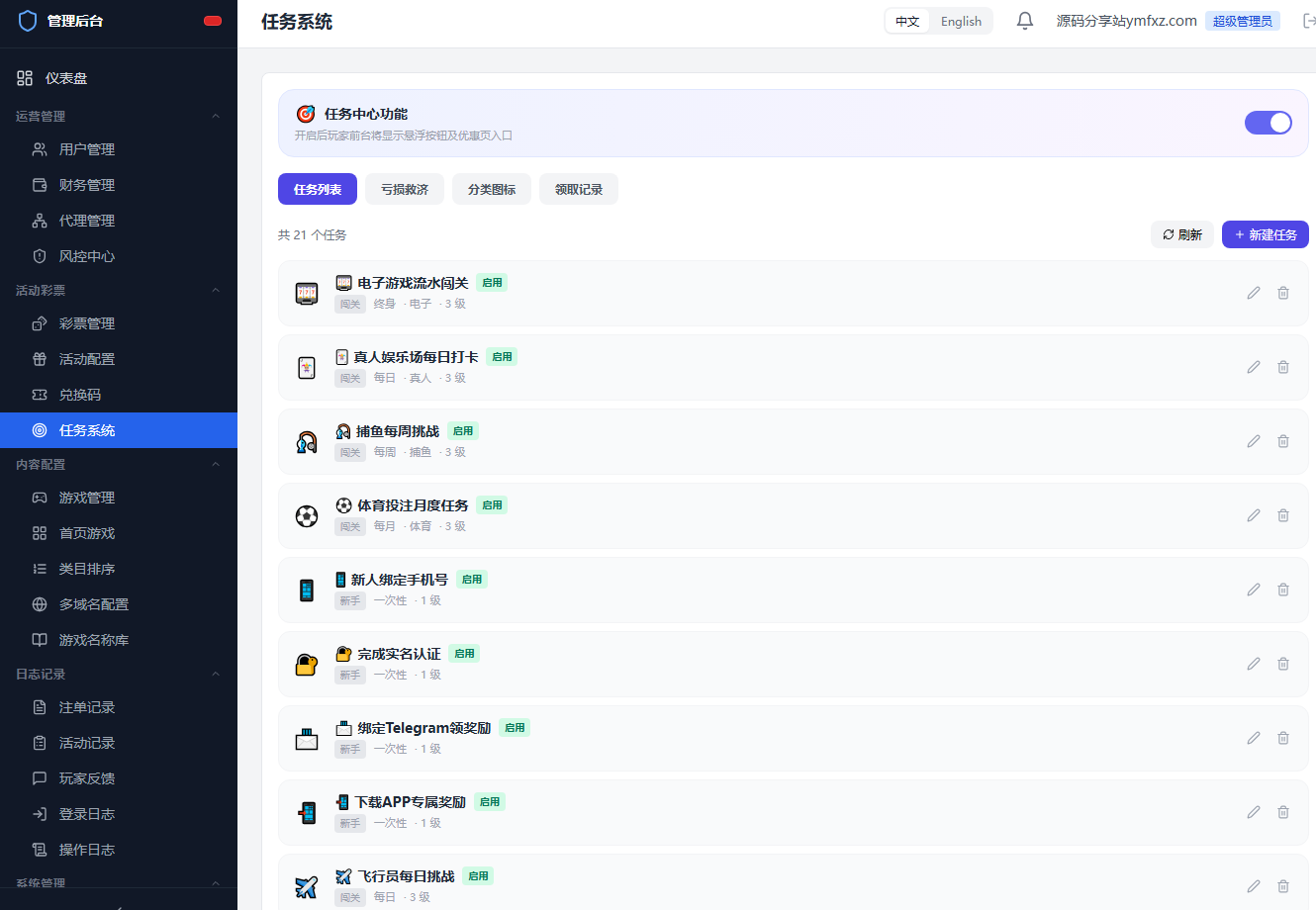Switch language to English
This screenshot has height=910, width=1316.
(961, 22)
